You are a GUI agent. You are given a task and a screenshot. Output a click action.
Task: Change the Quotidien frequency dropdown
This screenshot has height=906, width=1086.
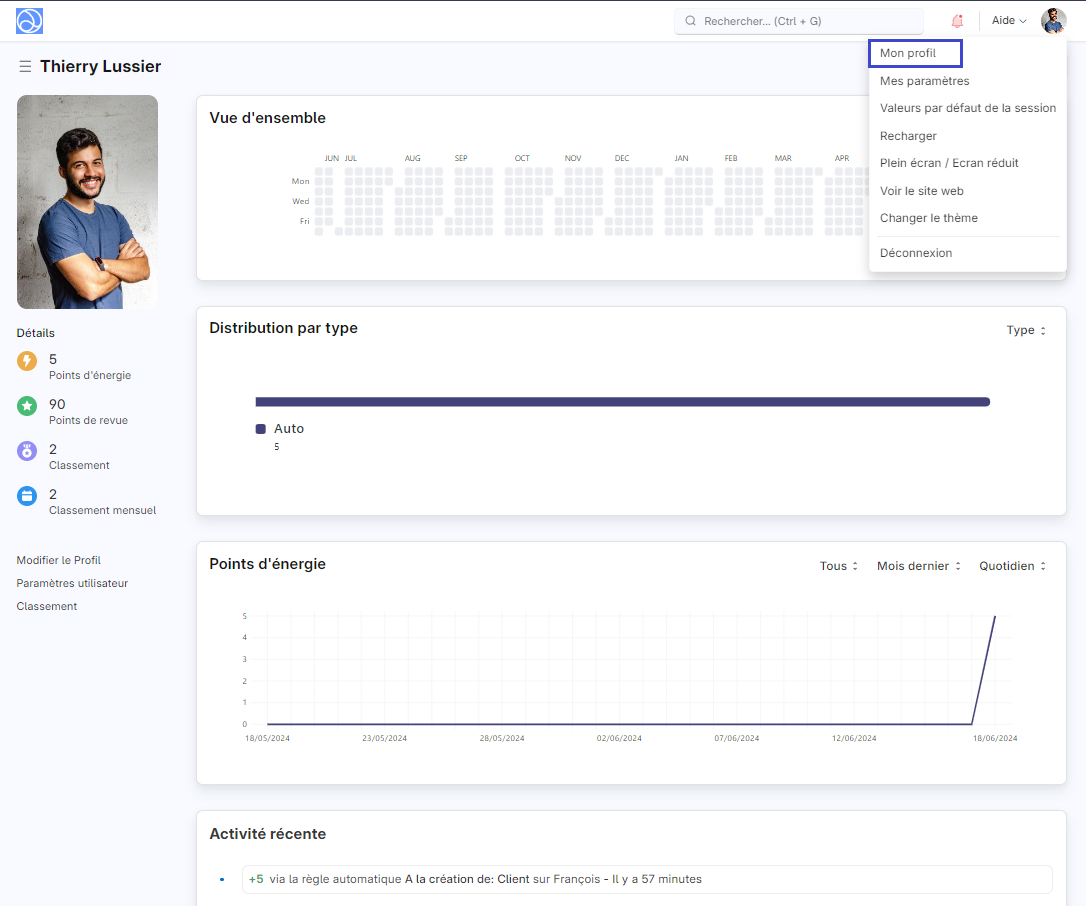click(x=1012, y=566)
